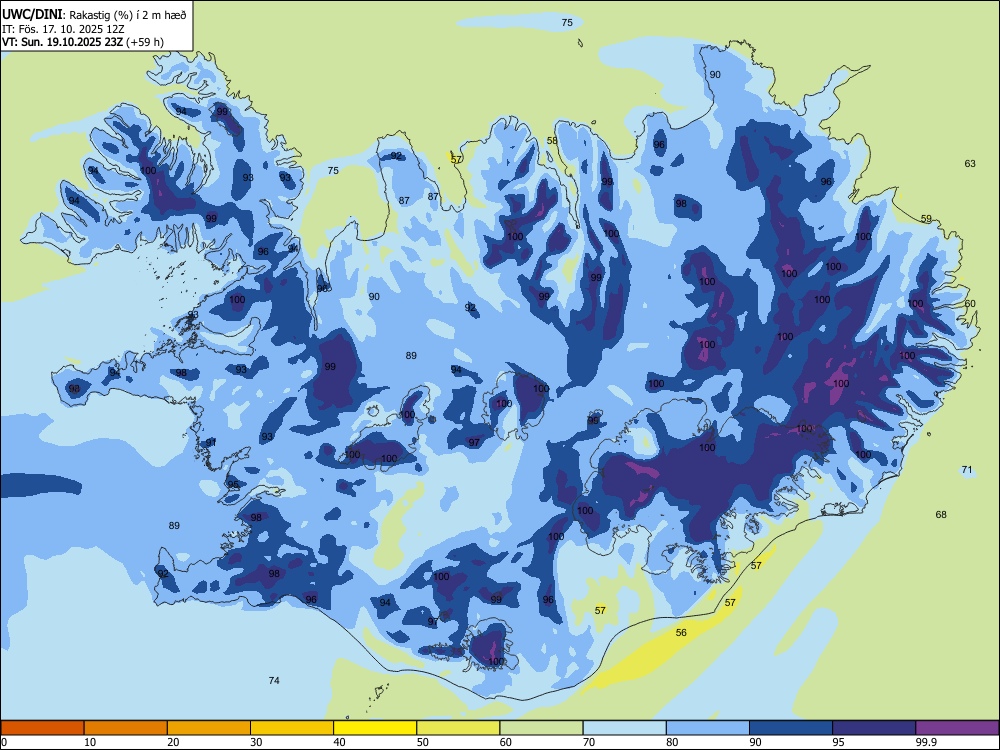Click the IT: Fös. 17. 10. 2025 12Z line
This screenshot has width=1000, height=750.
coord(61,29)
